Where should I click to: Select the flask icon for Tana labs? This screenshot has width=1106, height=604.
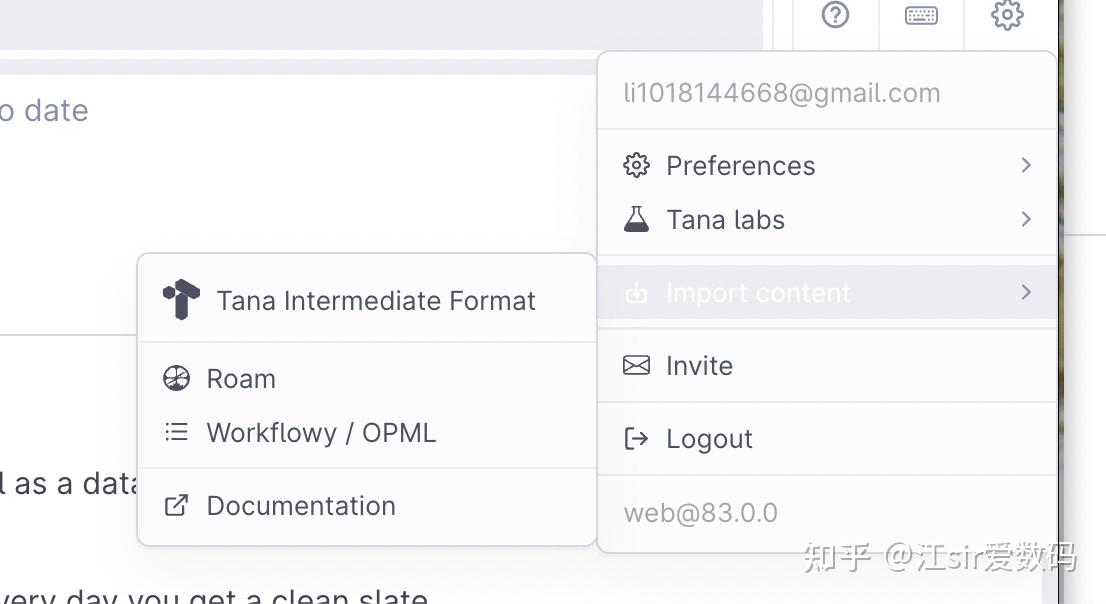click(636, 219)
